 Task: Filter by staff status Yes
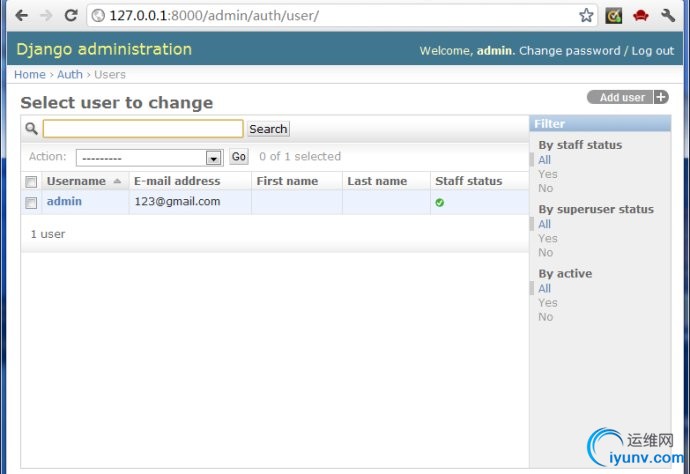pos(548,174)
